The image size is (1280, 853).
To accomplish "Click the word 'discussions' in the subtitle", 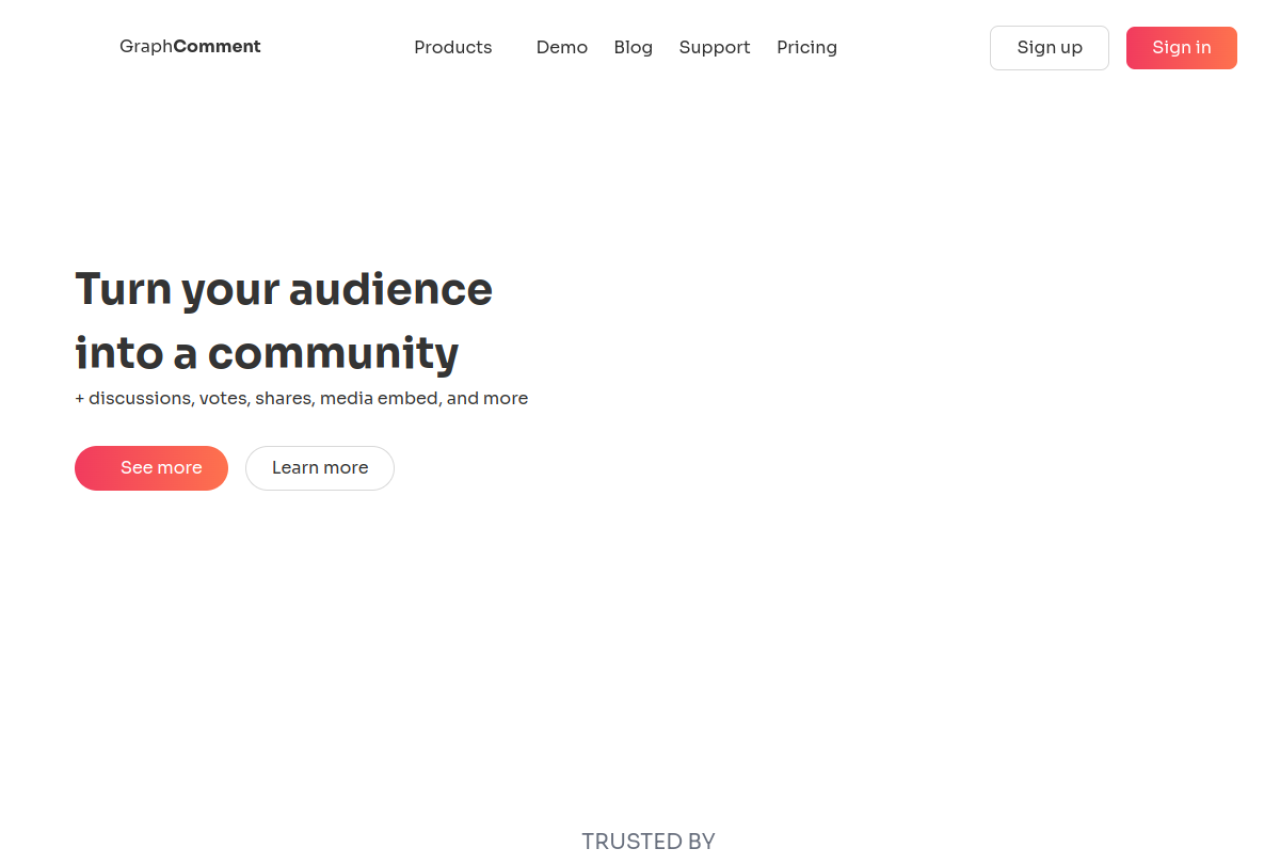I will click(x=140, y=398).
